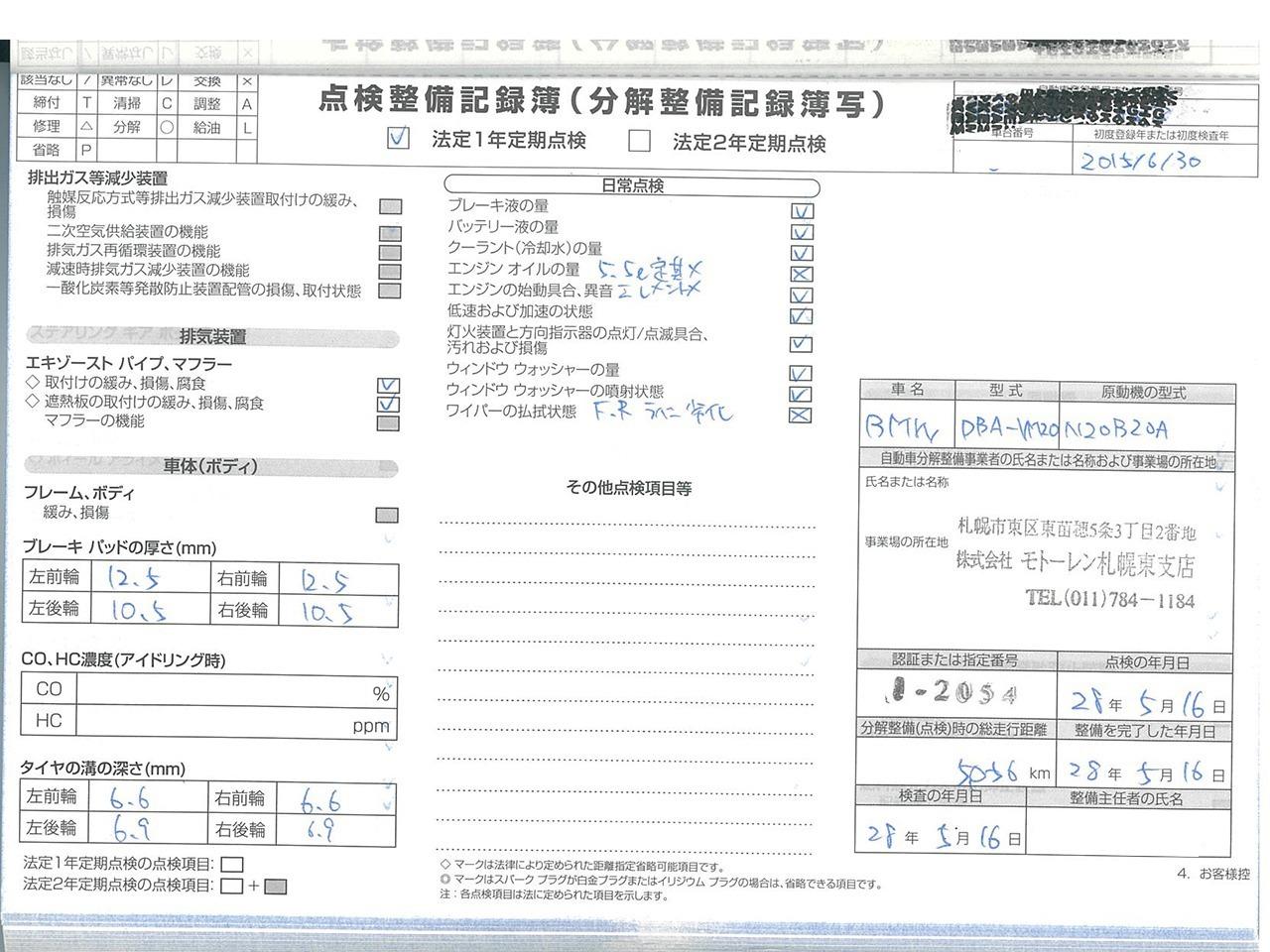Viewport: 1270px width, 952px height.
Task: Click the gray box for マフラーの機能
Action: (389, 423)
